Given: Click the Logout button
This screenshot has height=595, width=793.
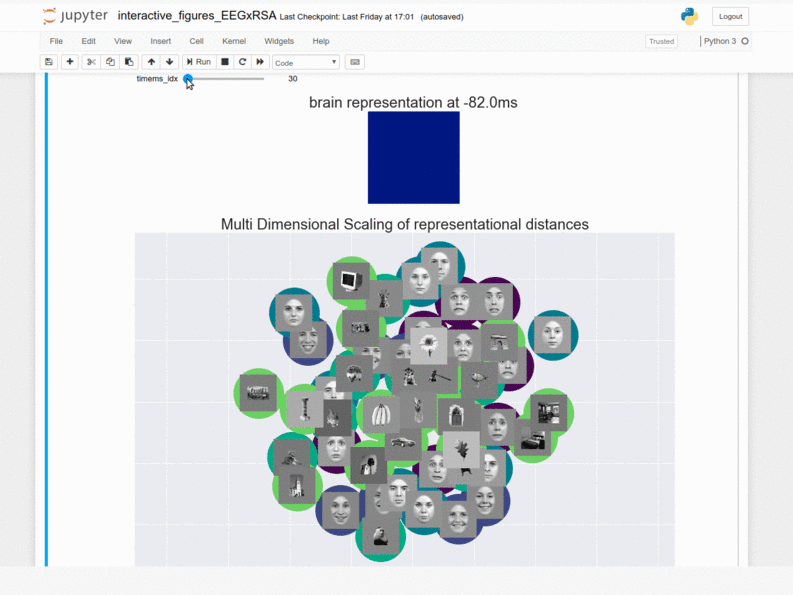Looking at the screenshot, I should pos(730,16).
